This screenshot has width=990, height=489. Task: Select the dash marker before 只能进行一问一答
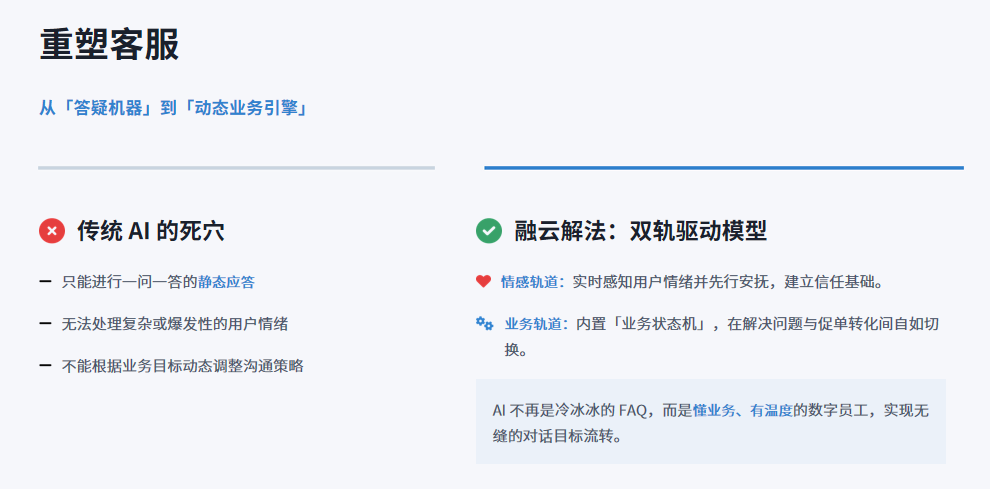45,282
